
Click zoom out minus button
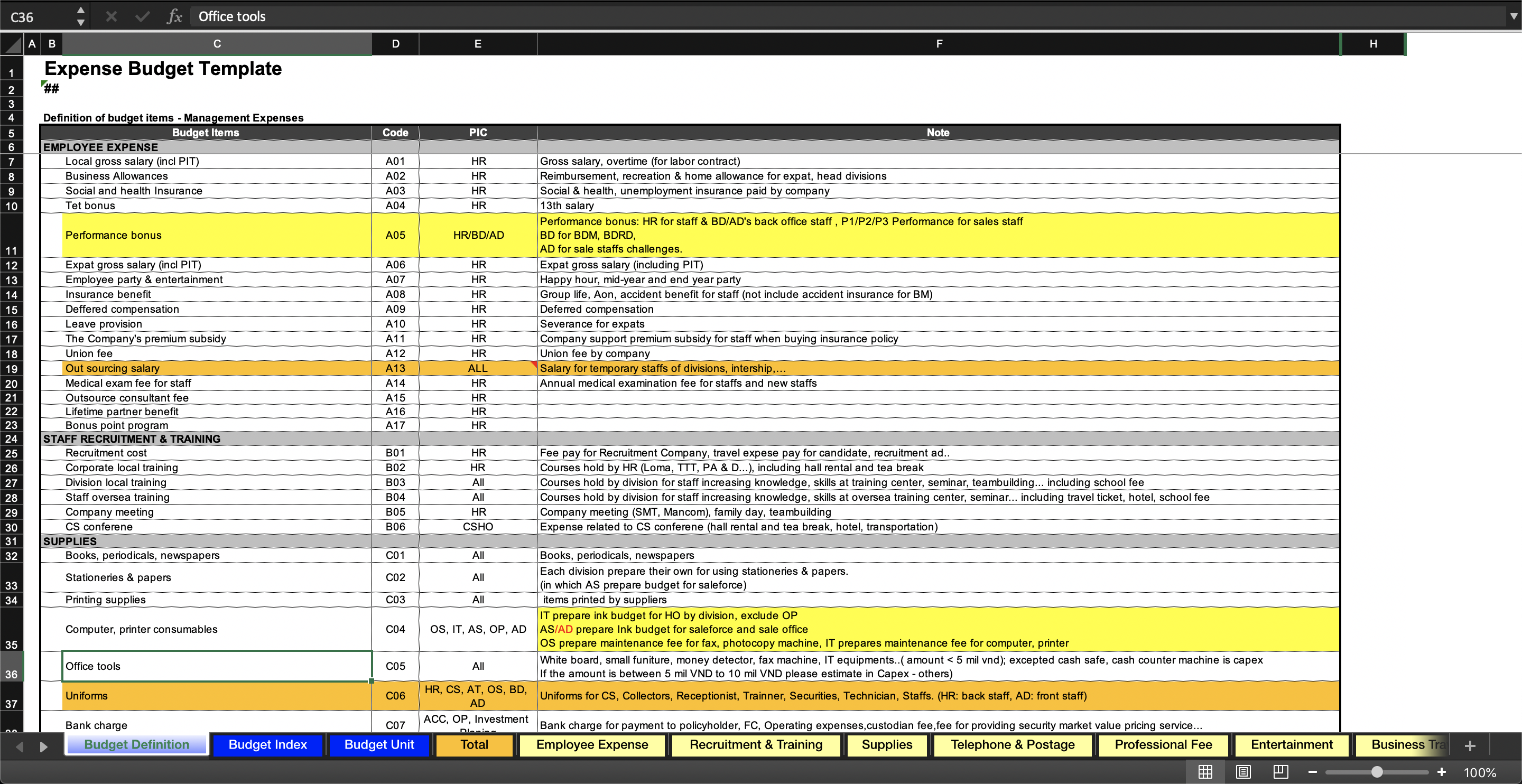(x=1312, y=772)
